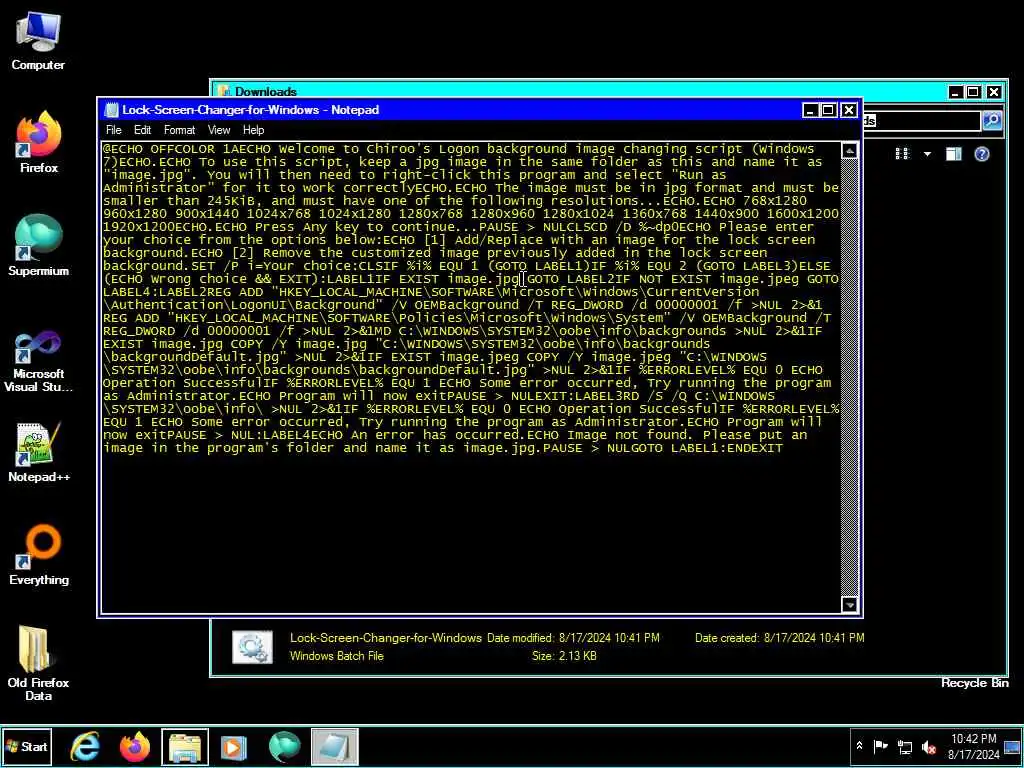
Task: Open the Action Center flag icon
Action: pos(880,746)
